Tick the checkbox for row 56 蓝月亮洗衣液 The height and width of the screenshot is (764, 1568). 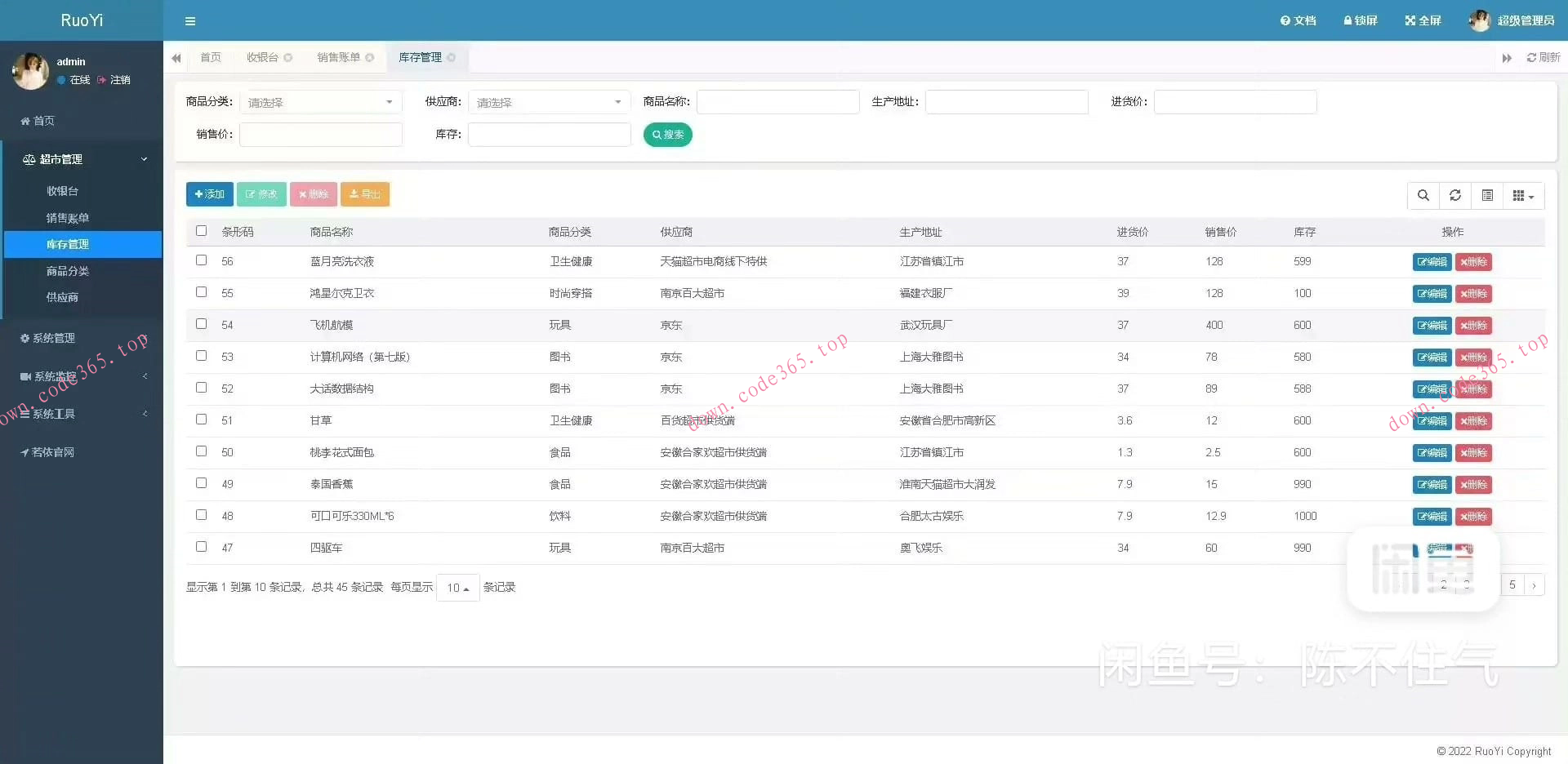(x=201, y=260)
